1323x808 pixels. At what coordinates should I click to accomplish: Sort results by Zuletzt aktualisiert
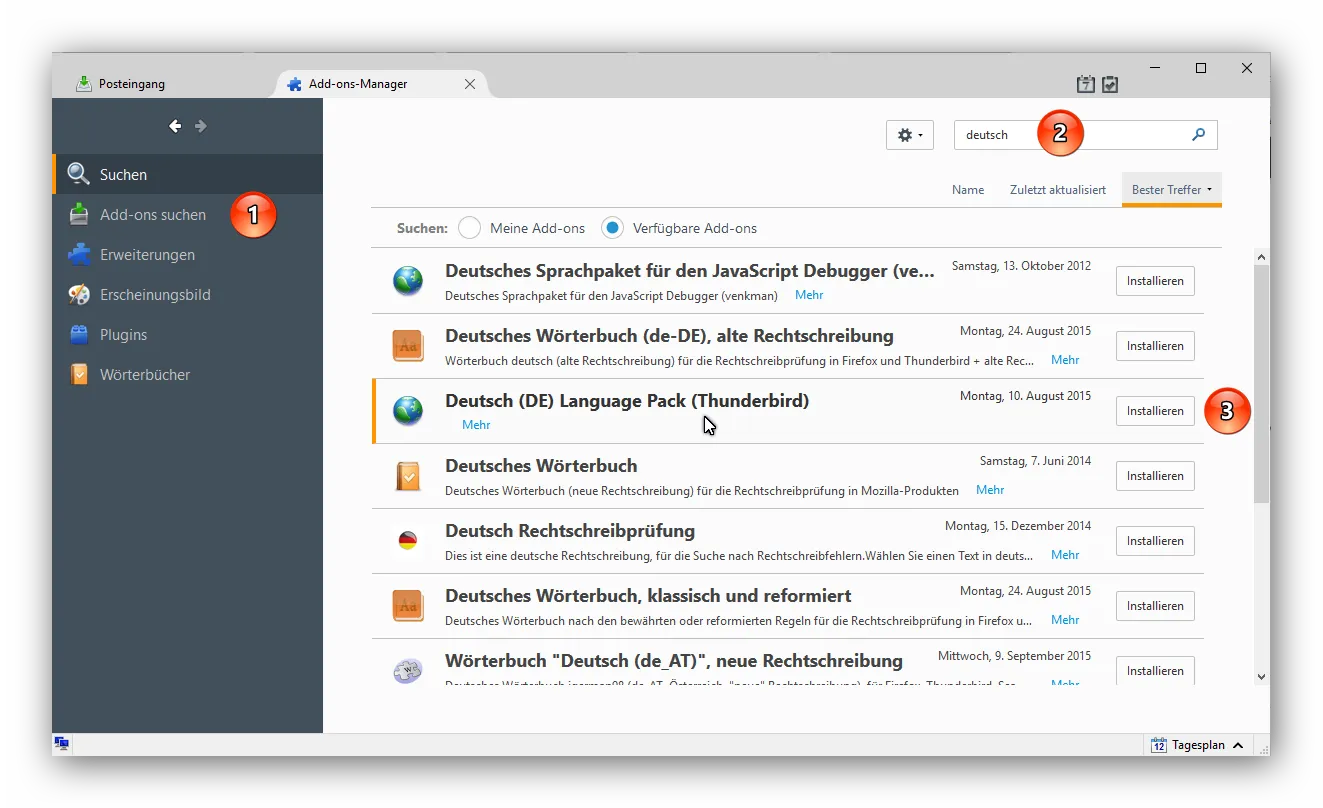1058,190
